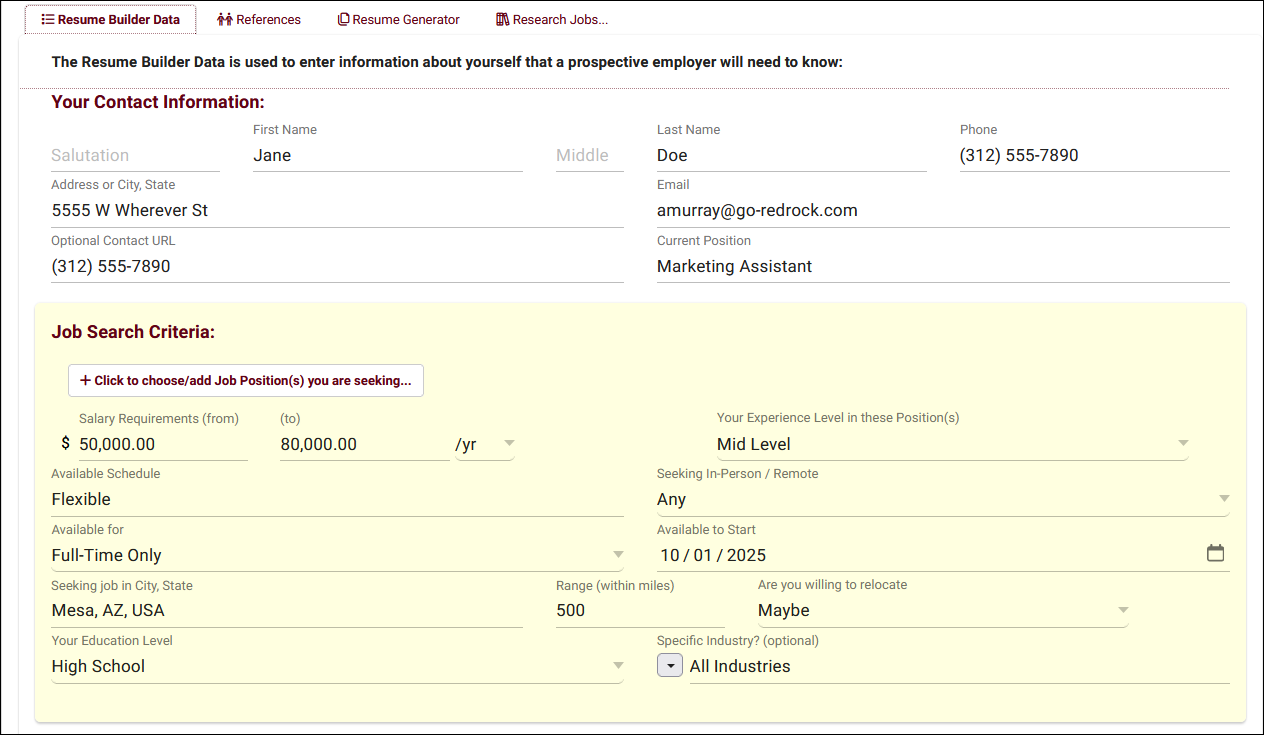Open the Resume Generator tab
This screenshot has width=1264, height=735.
click(x=398, y=19)
